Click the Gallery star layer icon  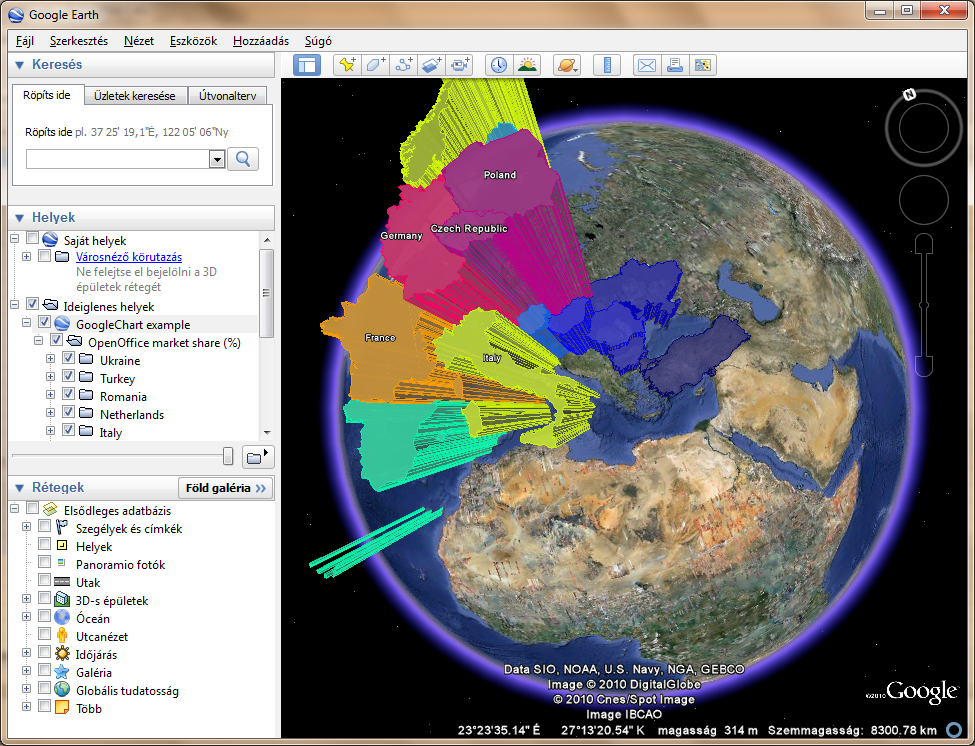(x=62, y=672)
